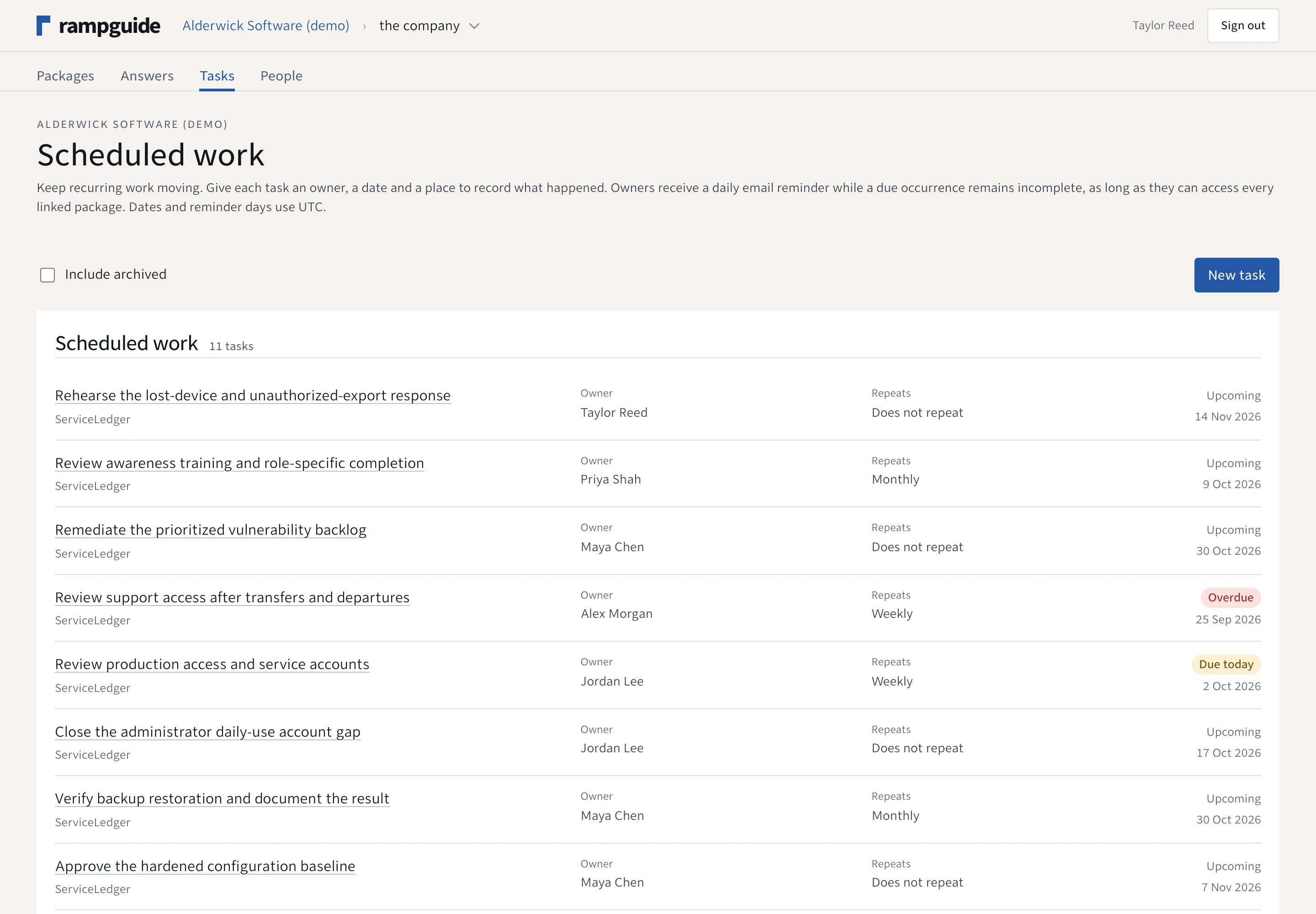Open Alderwick Software (demo) breadcrumb link

(266, 26)
